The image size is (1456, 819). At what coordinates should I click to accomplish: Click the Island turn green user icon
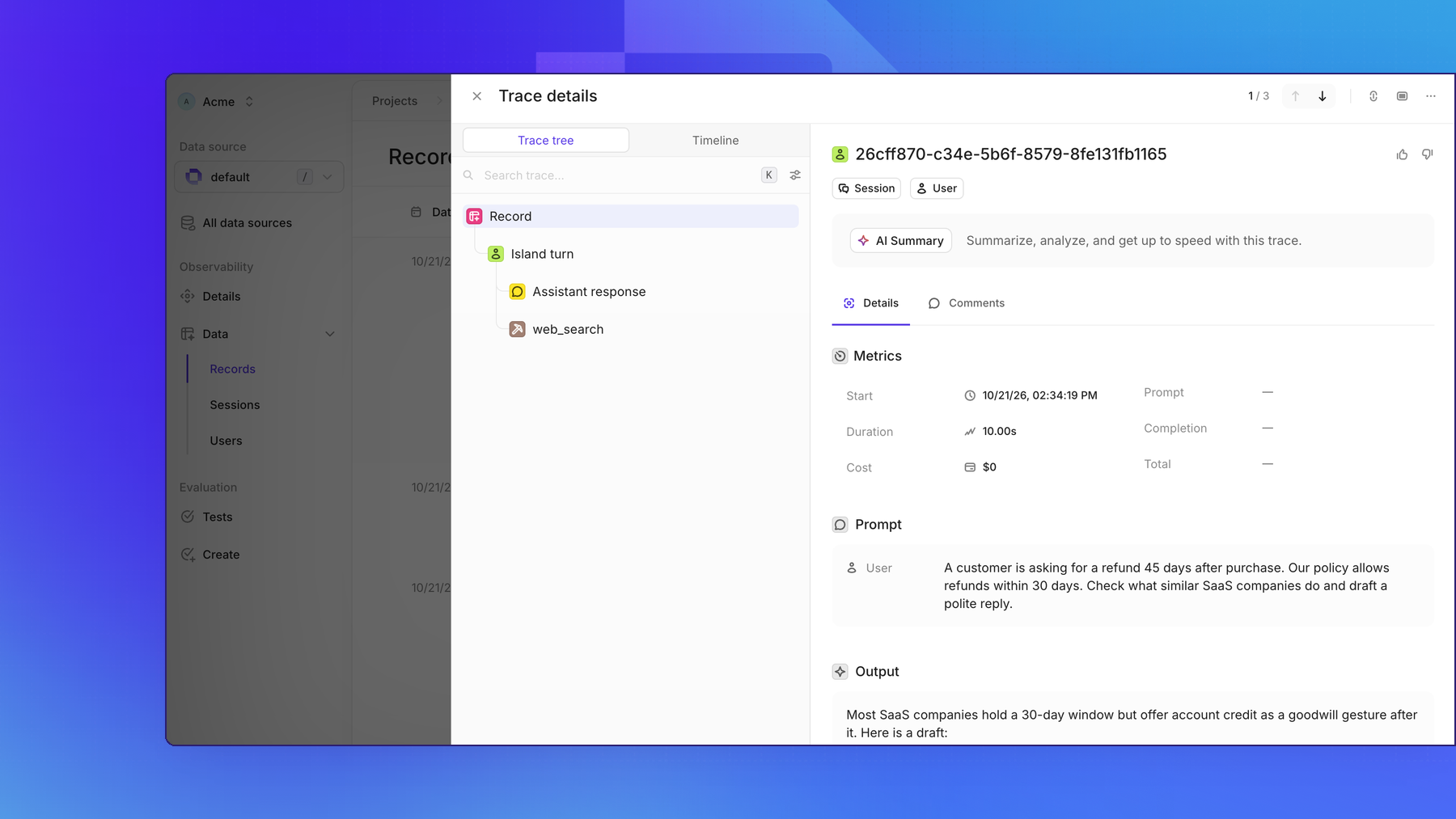pos(496,254)
